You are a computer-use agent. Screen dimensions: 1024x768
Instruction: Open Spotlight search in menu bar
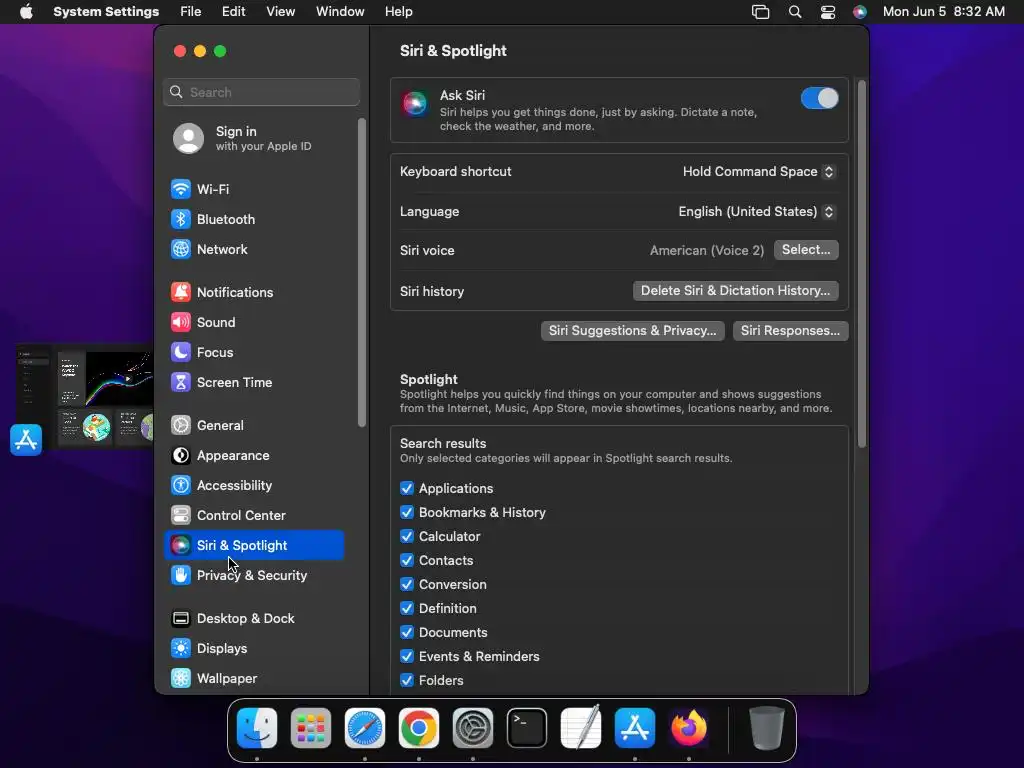click(795, 12)
